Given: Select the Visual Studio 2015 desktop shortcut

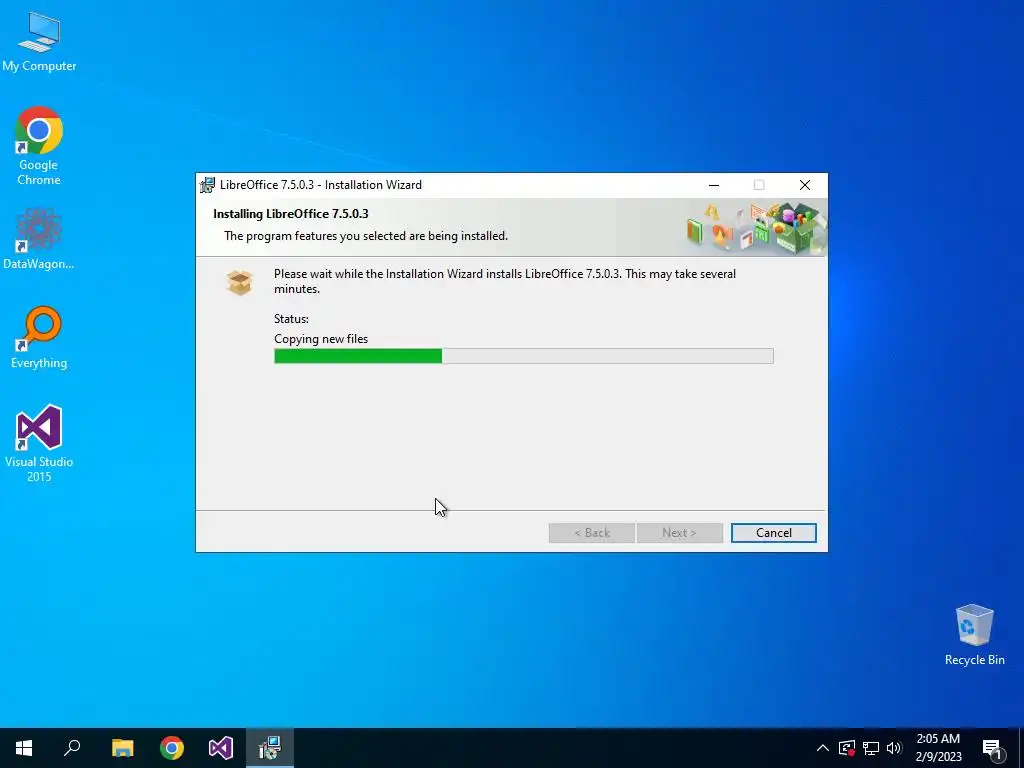Looking at the screenshot, I should [39, 443].
